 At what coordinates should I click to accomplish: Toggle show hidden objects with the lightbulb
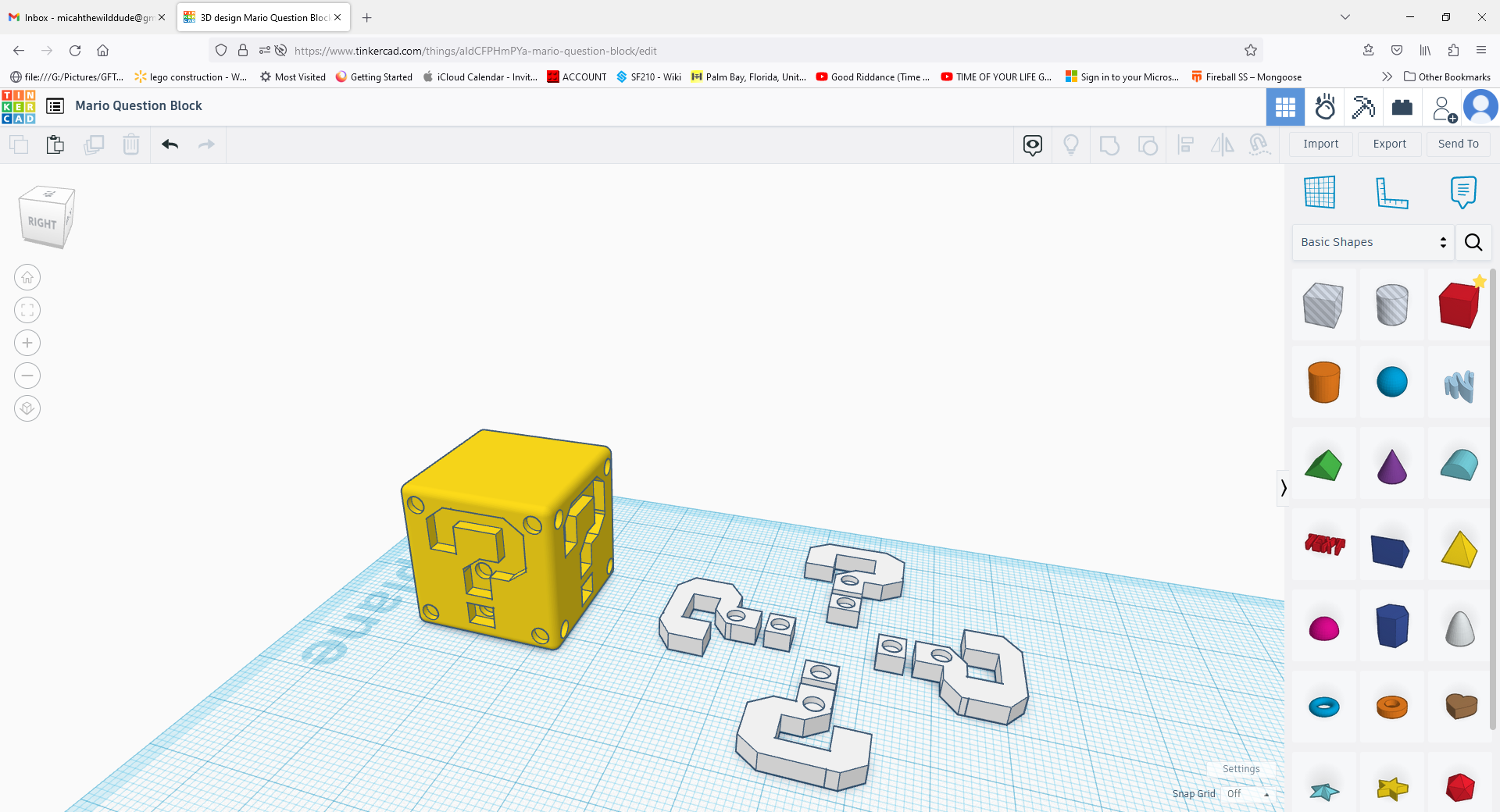tap(1071, 144)
